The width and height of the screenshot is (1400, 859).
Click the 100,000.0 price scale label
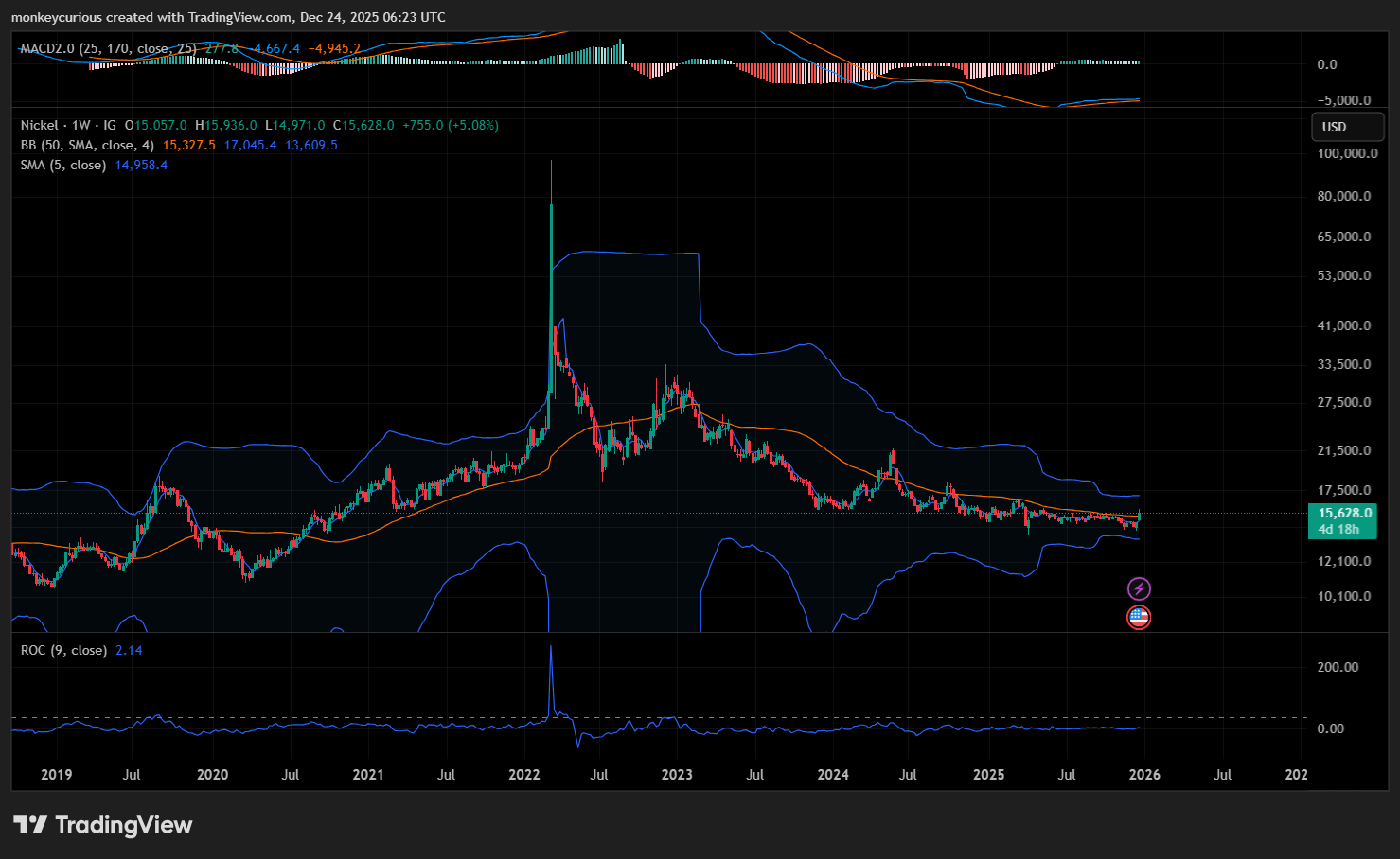click(x=1347, y=153)
